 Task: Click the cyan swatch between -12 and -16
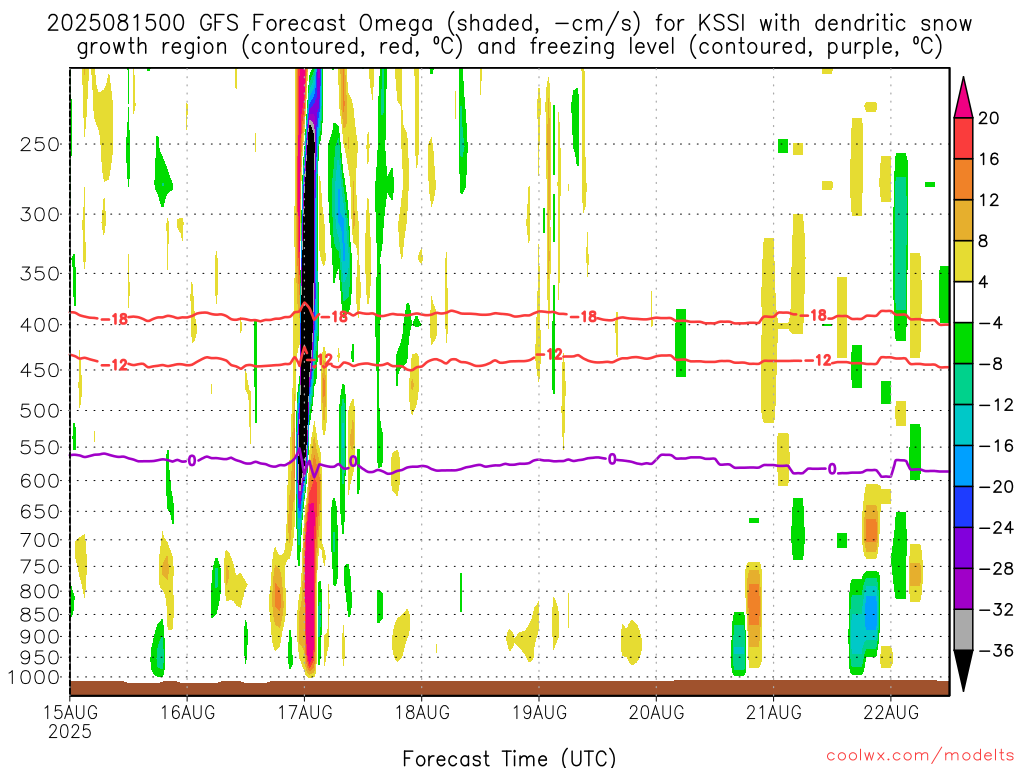[x=963, y=425]
